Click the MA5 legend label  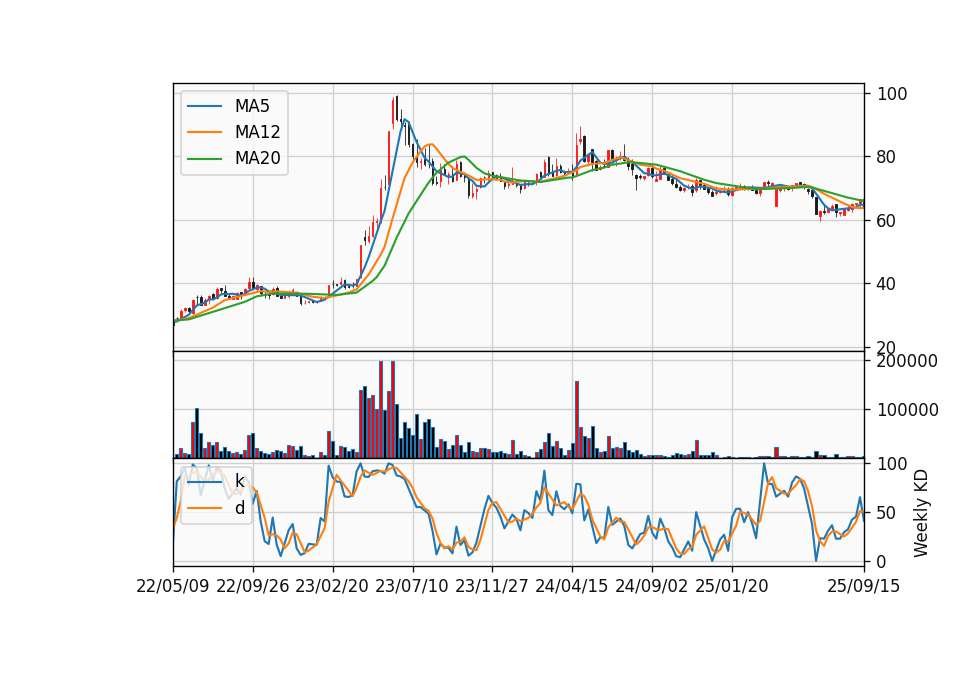tap(252, 106)
